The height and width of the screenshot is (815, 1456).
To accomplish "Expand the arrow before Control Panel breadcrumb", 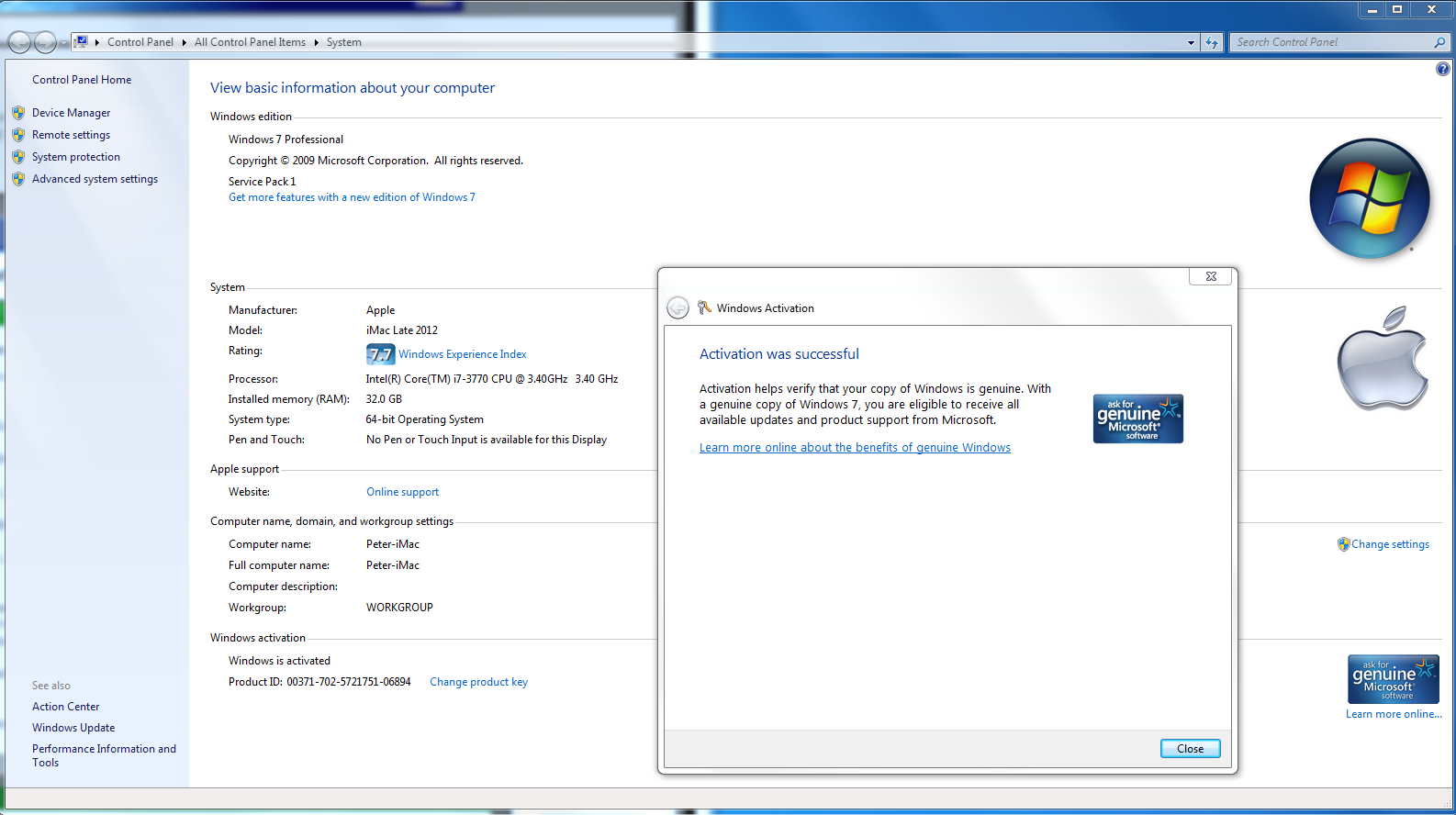I will tap(97, 42).
